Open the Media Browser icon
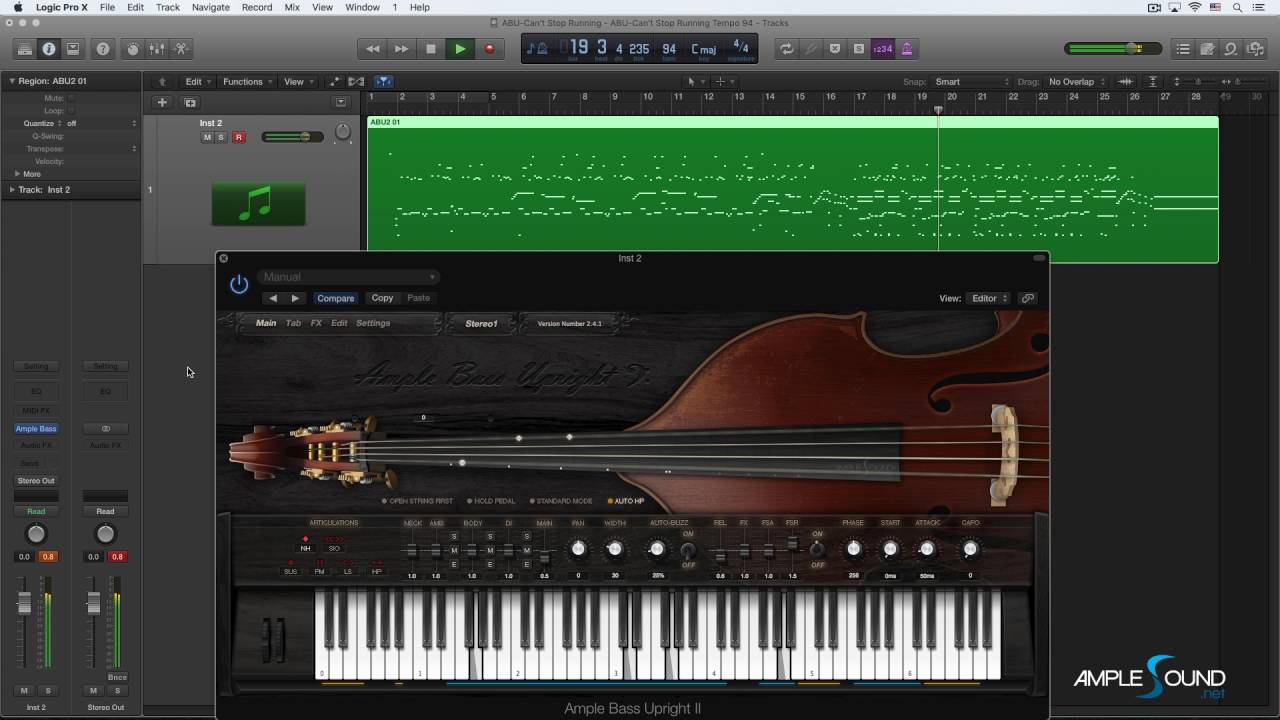 1255,48
